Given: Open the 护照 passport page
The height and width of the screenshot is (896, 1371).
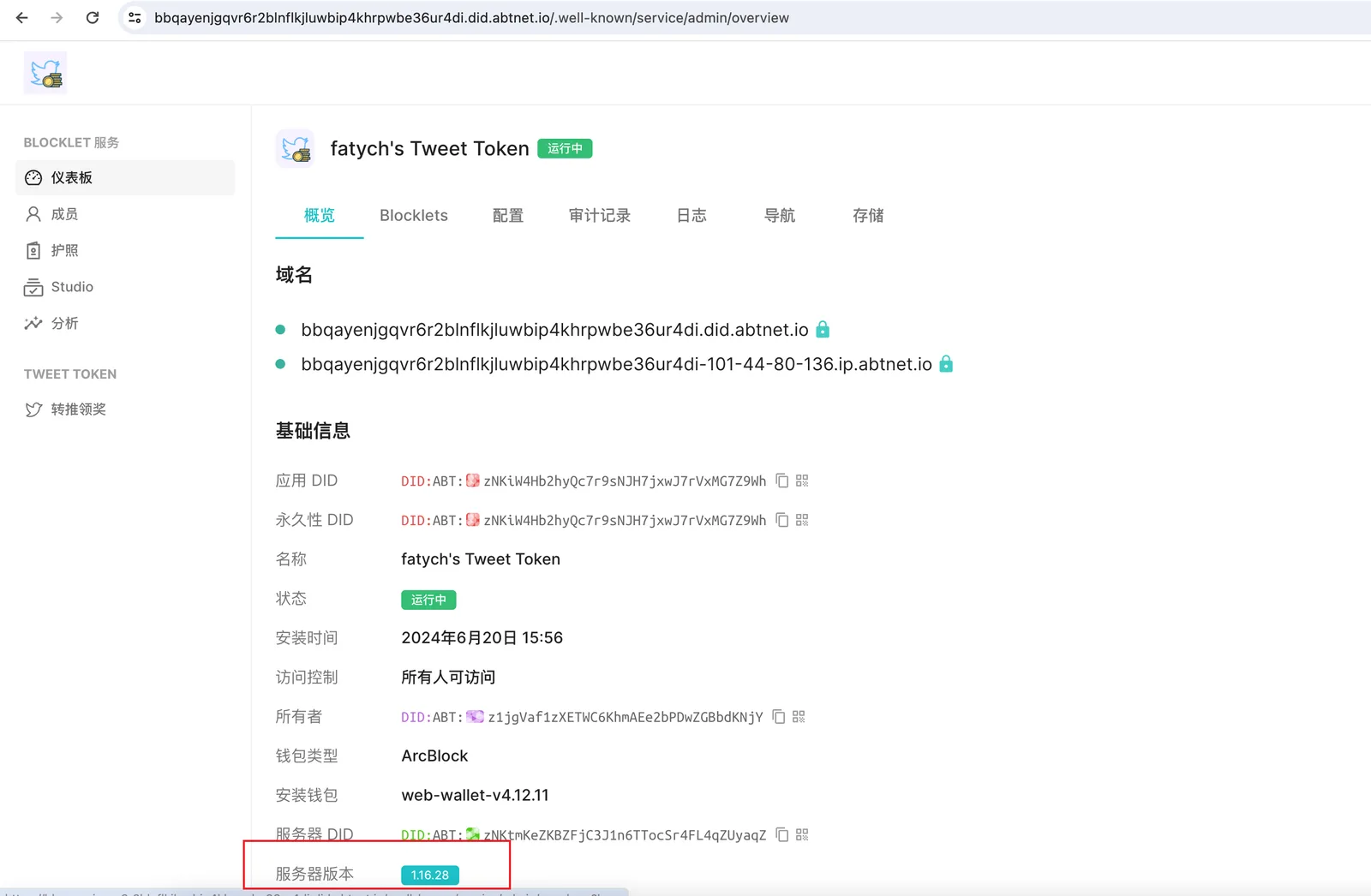Looking at the screenshot, I should pos(125,250).
